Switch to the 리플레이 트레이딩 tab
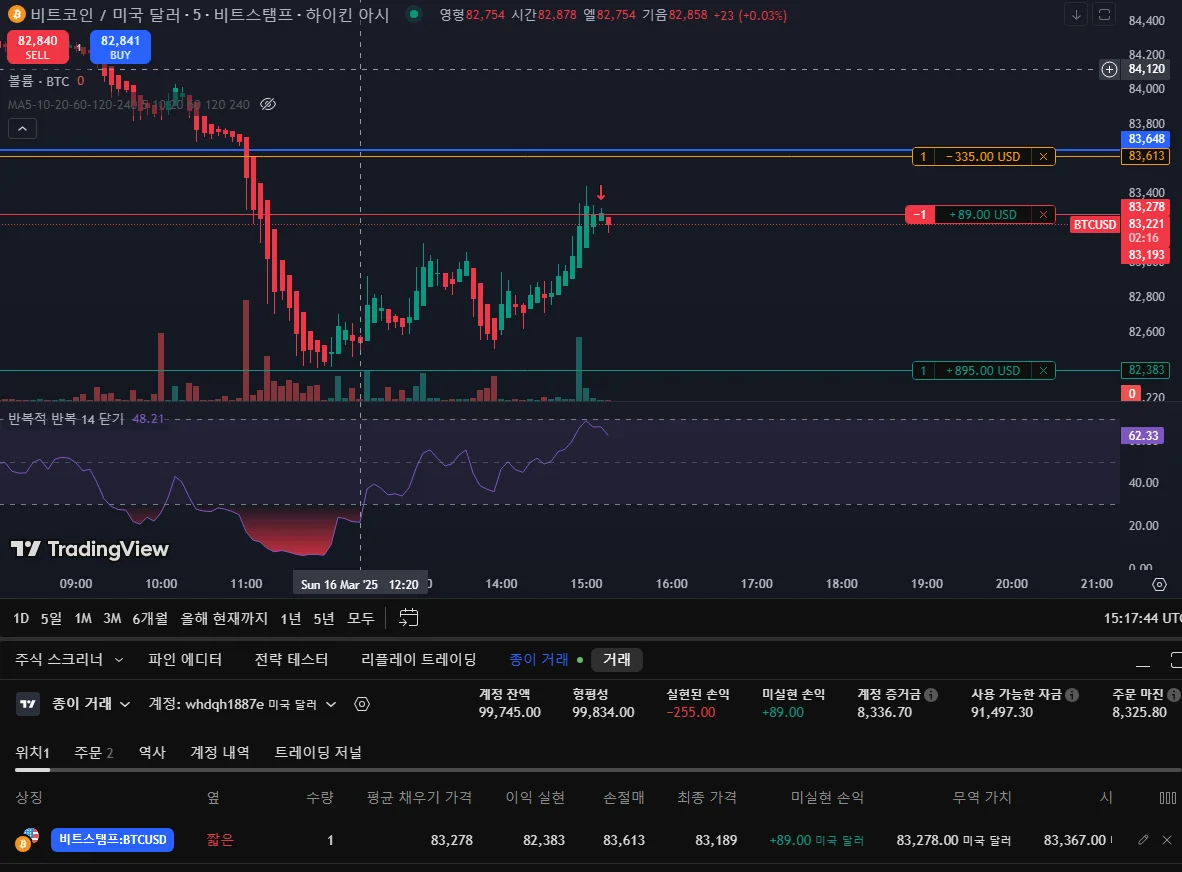 418,659
